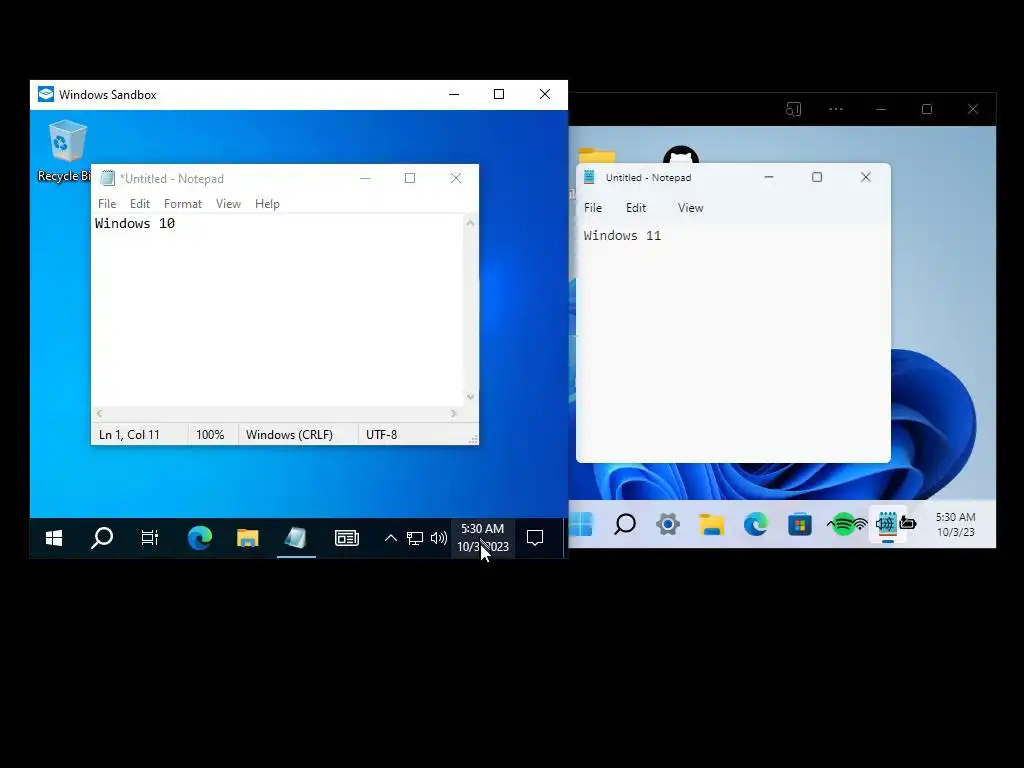Open File menu in Windows 10 Notepad
This screenshot has width=1024, height=768.
pos(107,204)
